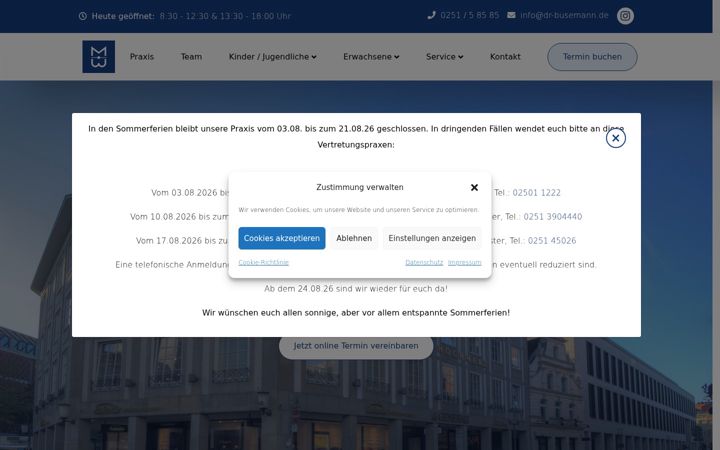Accept cookies with Cookies akzeptieren
The image size is (720, 450).
pos(282,238)
